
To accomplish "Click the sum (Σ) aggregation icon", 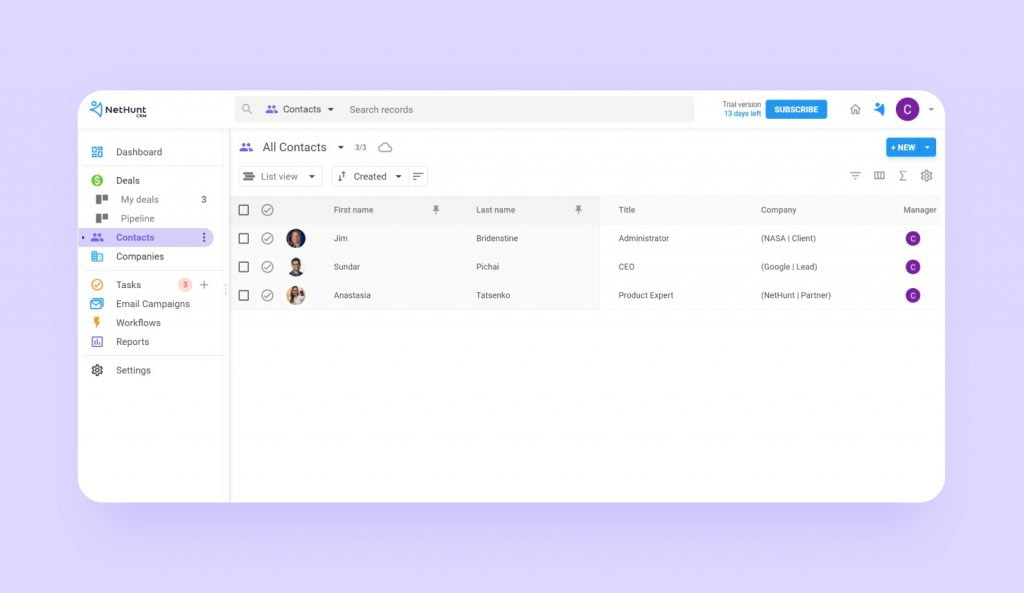I will 903,175.
